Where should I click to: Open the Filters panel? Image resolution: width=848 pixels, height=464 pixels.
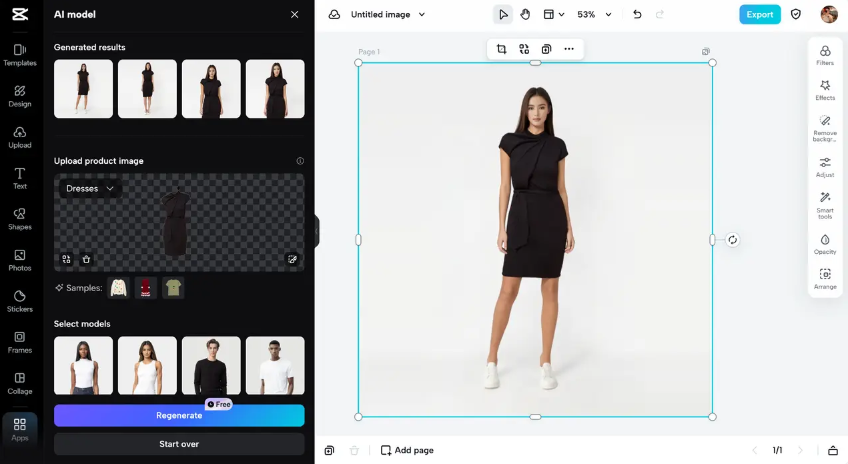(x=825, y=55)
